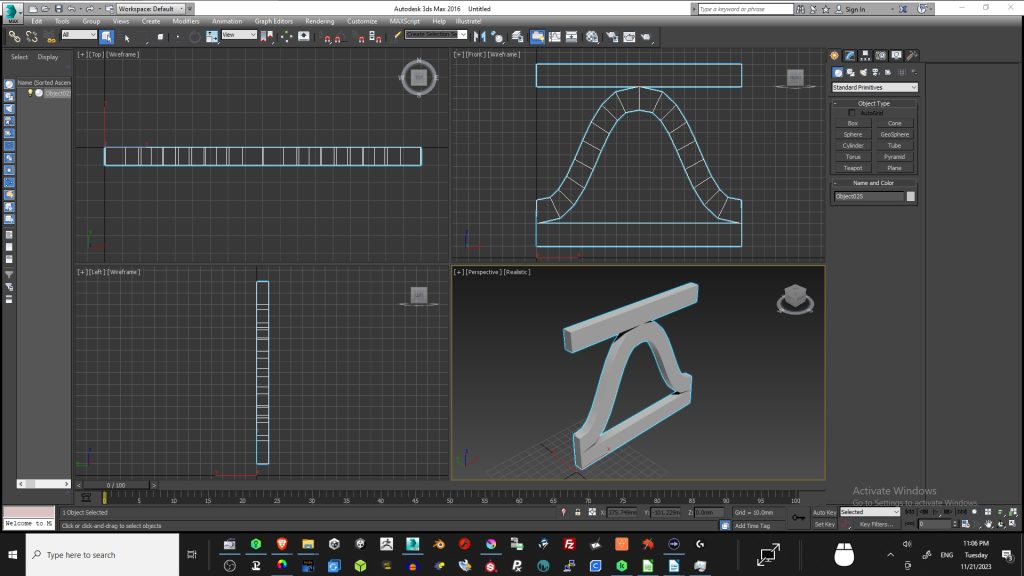1024x576 pixels.
Task: Click the Unlink Selection tool
Action: (x=31, y=37)
